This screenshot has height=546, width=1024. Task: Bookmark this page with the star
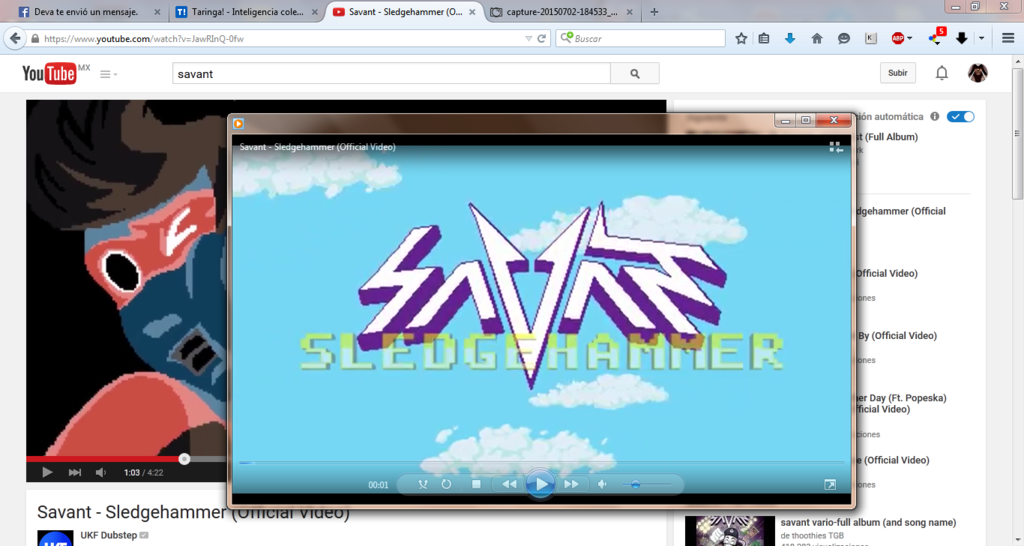[741, 39]
